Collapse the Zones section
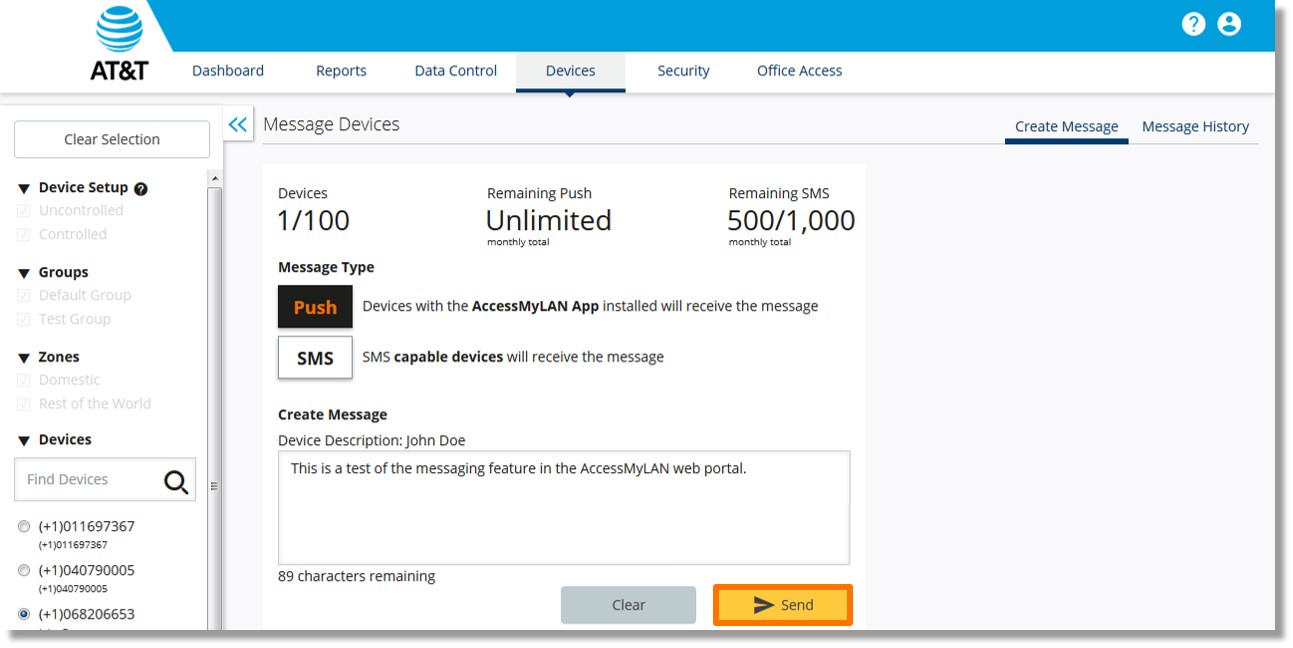Image resolution: width=1293 pixels, height=648 pixels. 24,358
